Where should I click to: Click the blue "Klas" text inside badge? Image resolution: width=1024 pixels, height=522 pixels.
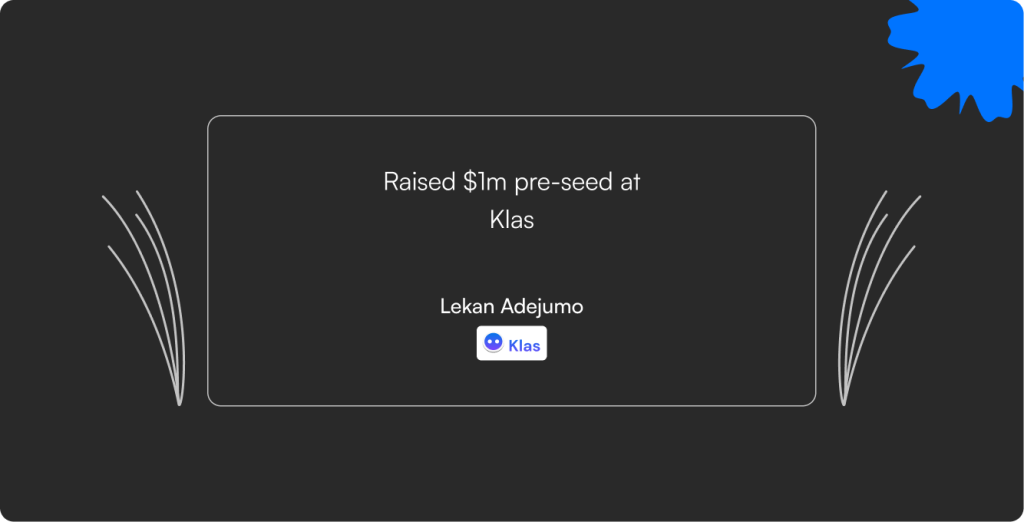click(x=524, y=346)
